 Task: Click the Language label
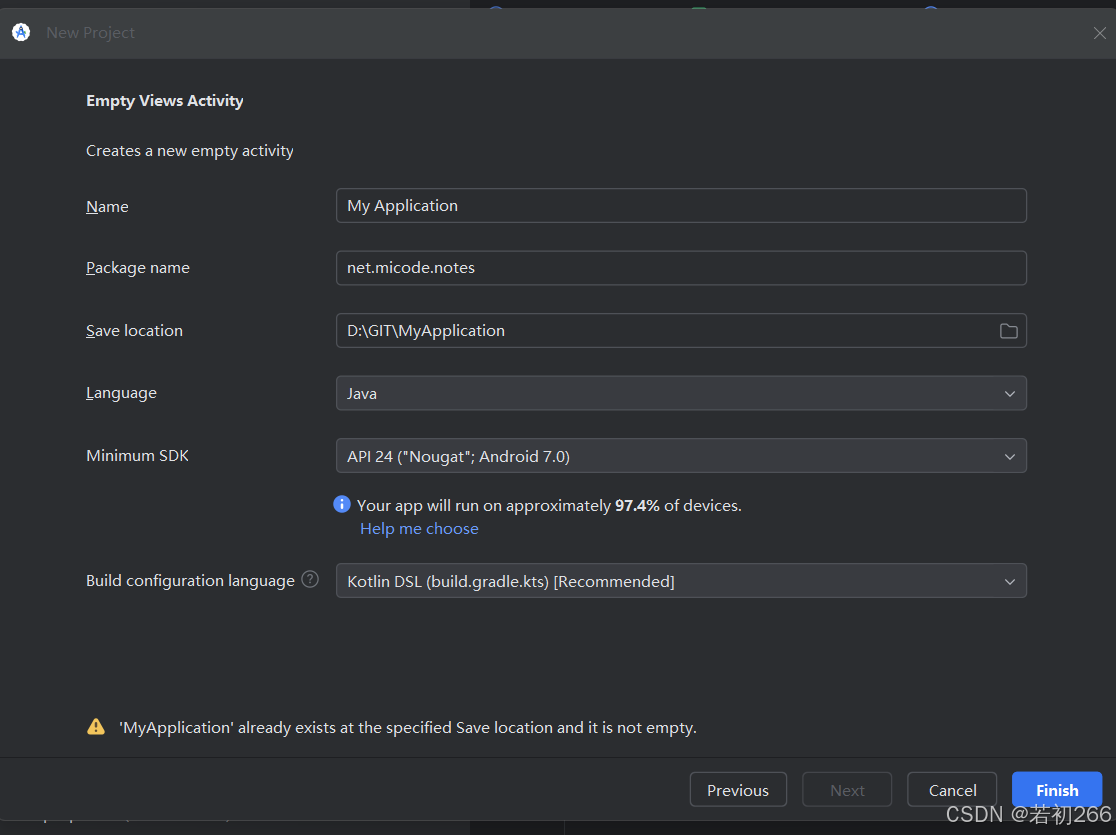(x=121, y=393)
